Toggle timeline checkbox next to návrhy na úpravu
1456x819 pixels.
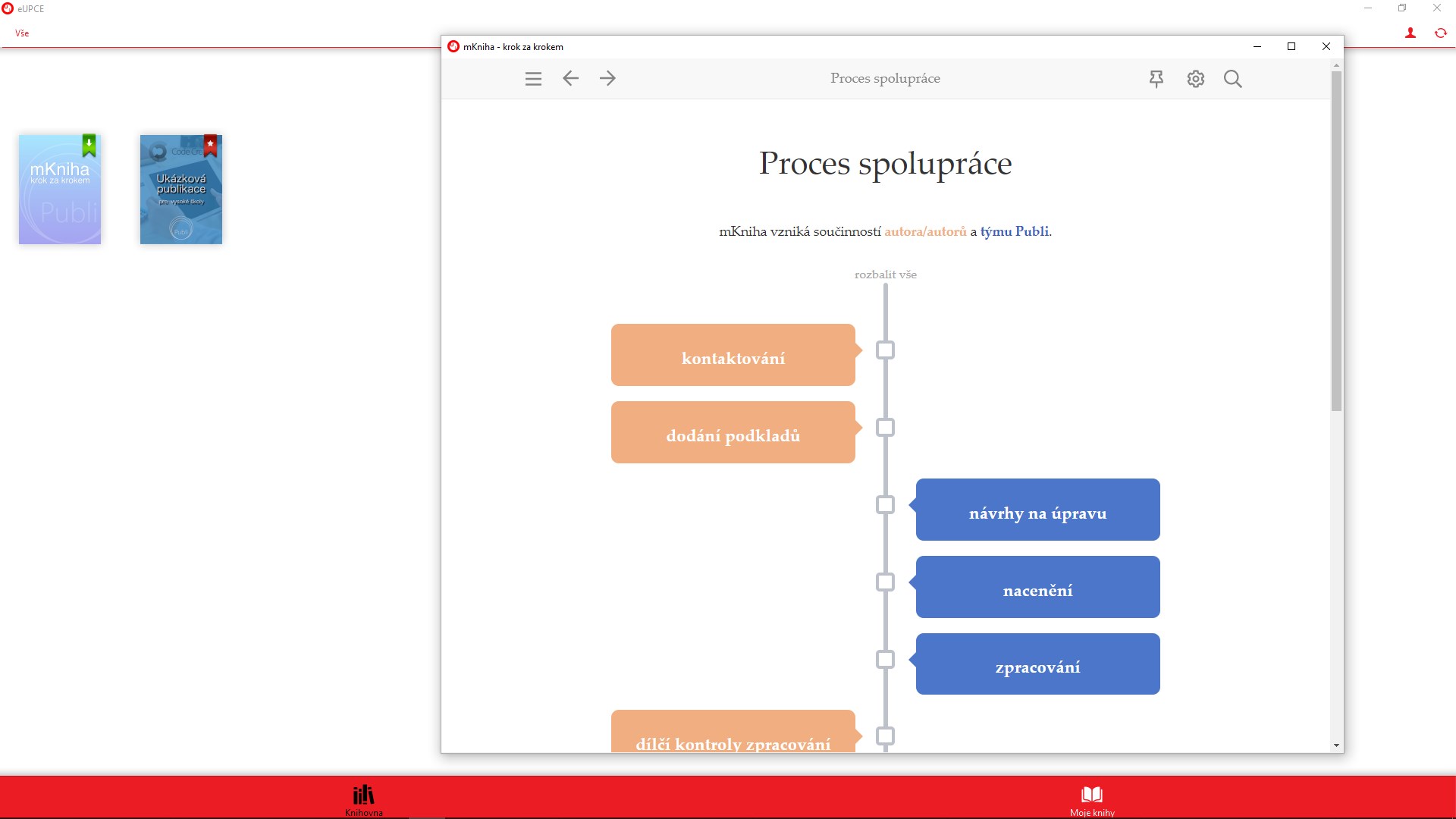[x=885, y=505]
